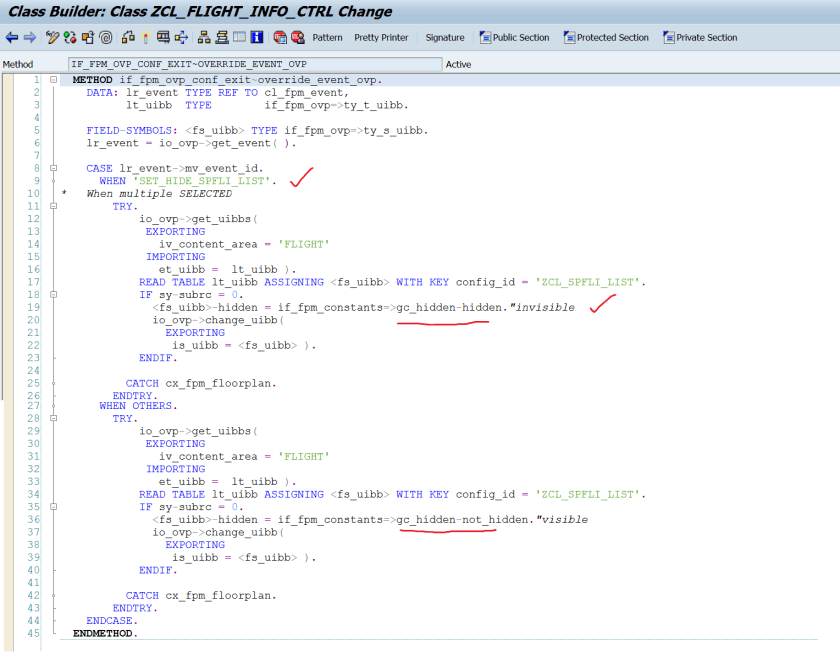Click the Pattern button
840x669 pixels.
pyautogui.click(x=327, y=38)
